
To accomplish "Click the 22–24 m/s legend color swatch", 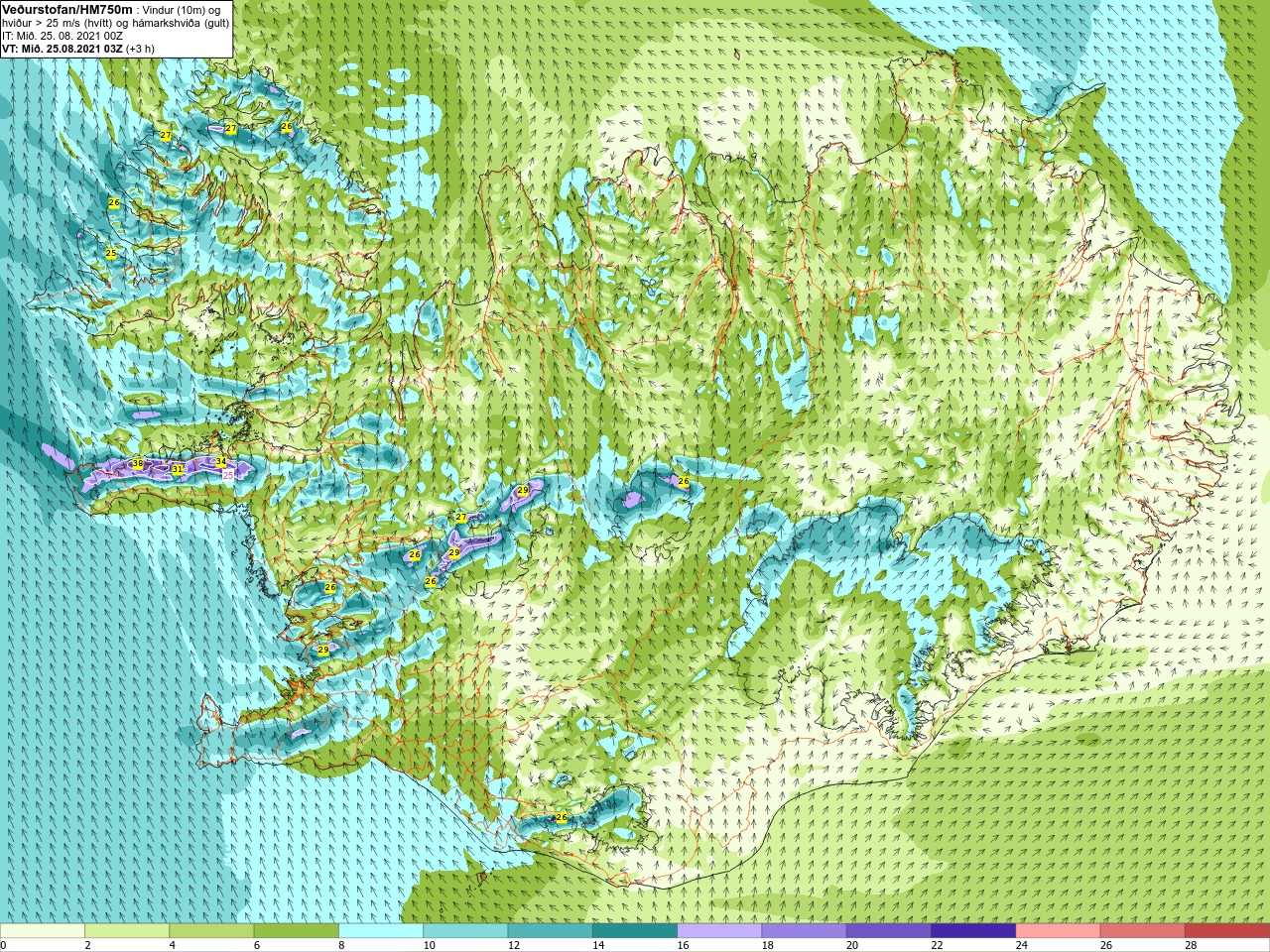I will coord(973,931).
